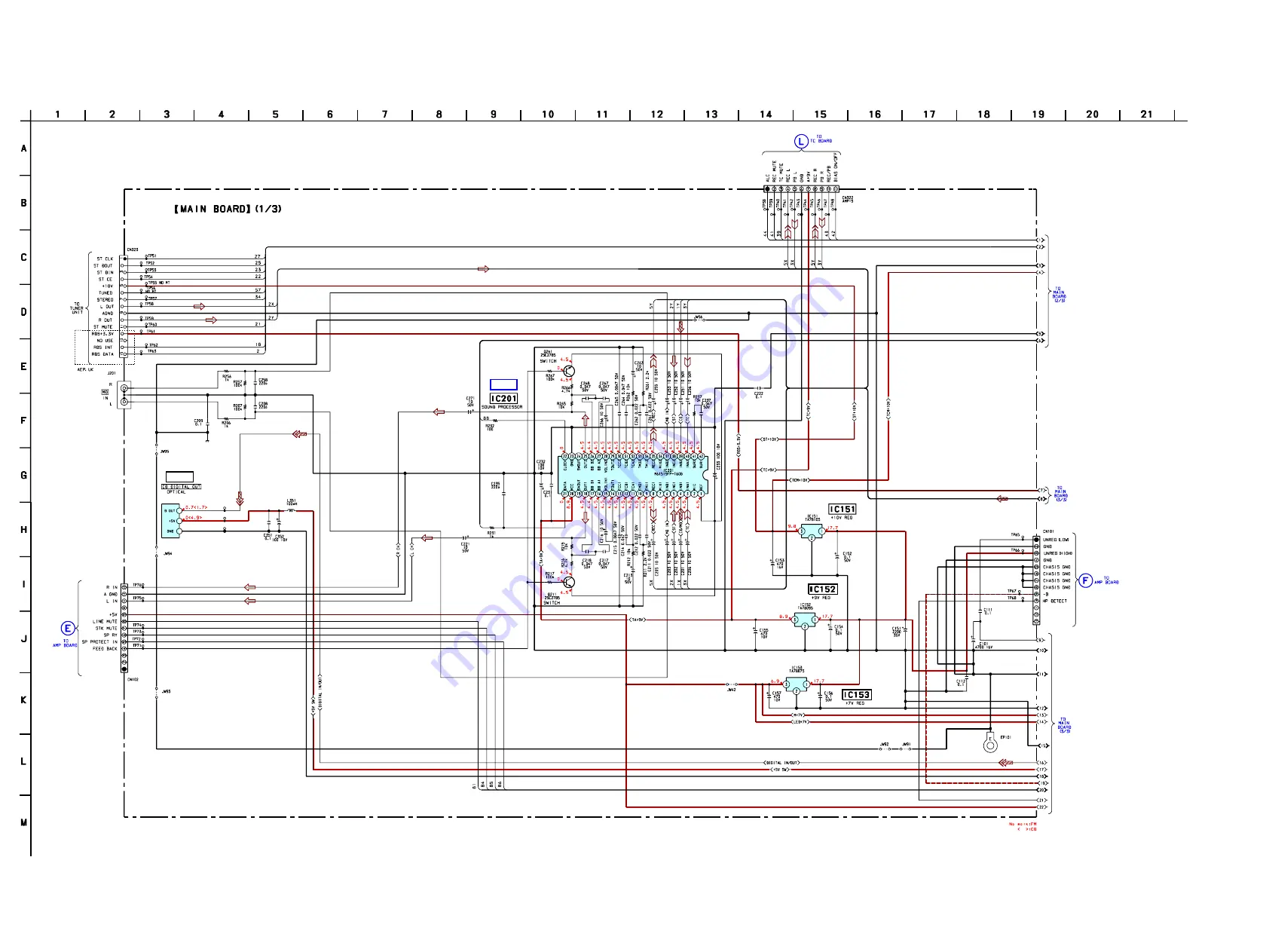Image resolution: width=1266 pixels, height=952 pixels.
Task: Click the 'ST+10V' horizontal signal label
Action: 769,439
